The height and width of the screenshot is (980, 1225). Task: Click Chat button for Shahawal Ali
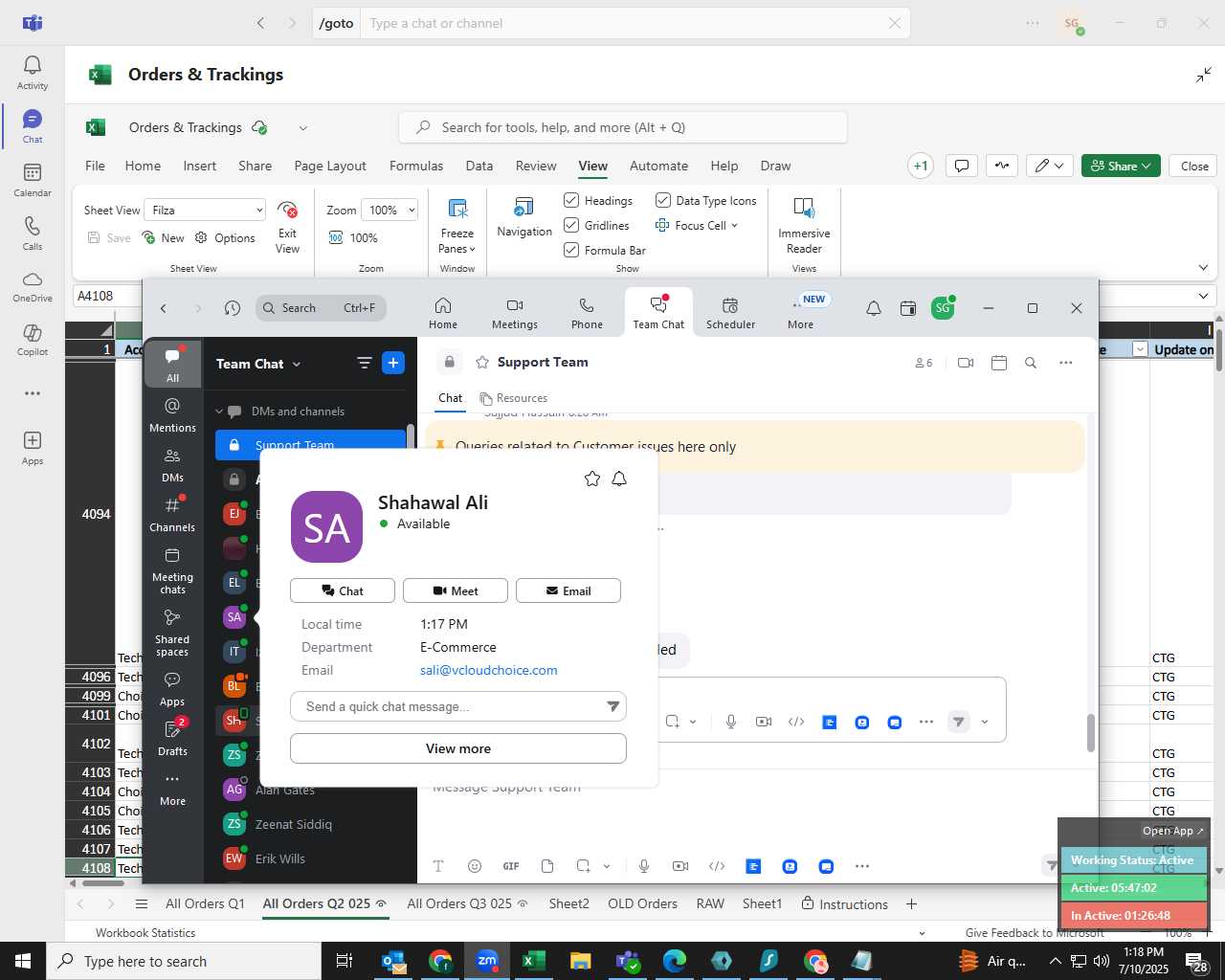pos(343,590)
